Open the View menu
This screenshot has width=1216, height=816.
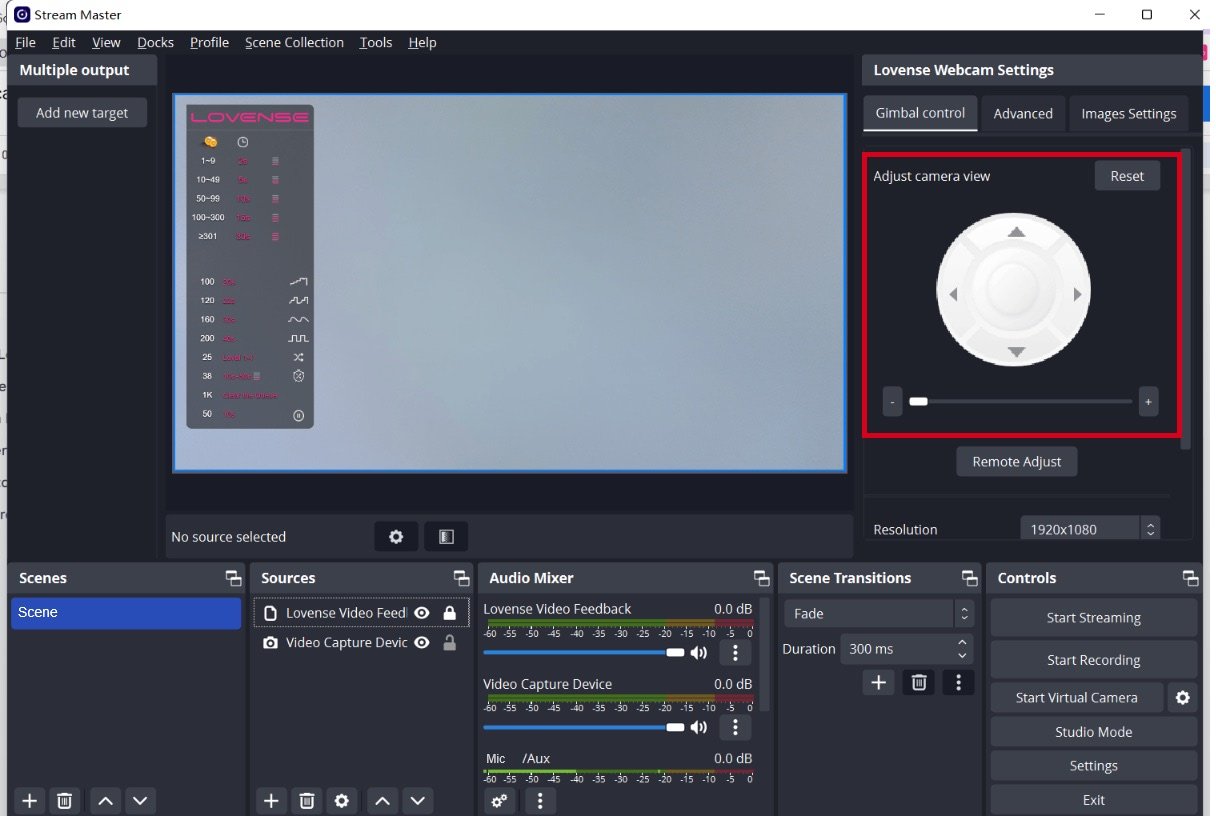coord(106,42)
